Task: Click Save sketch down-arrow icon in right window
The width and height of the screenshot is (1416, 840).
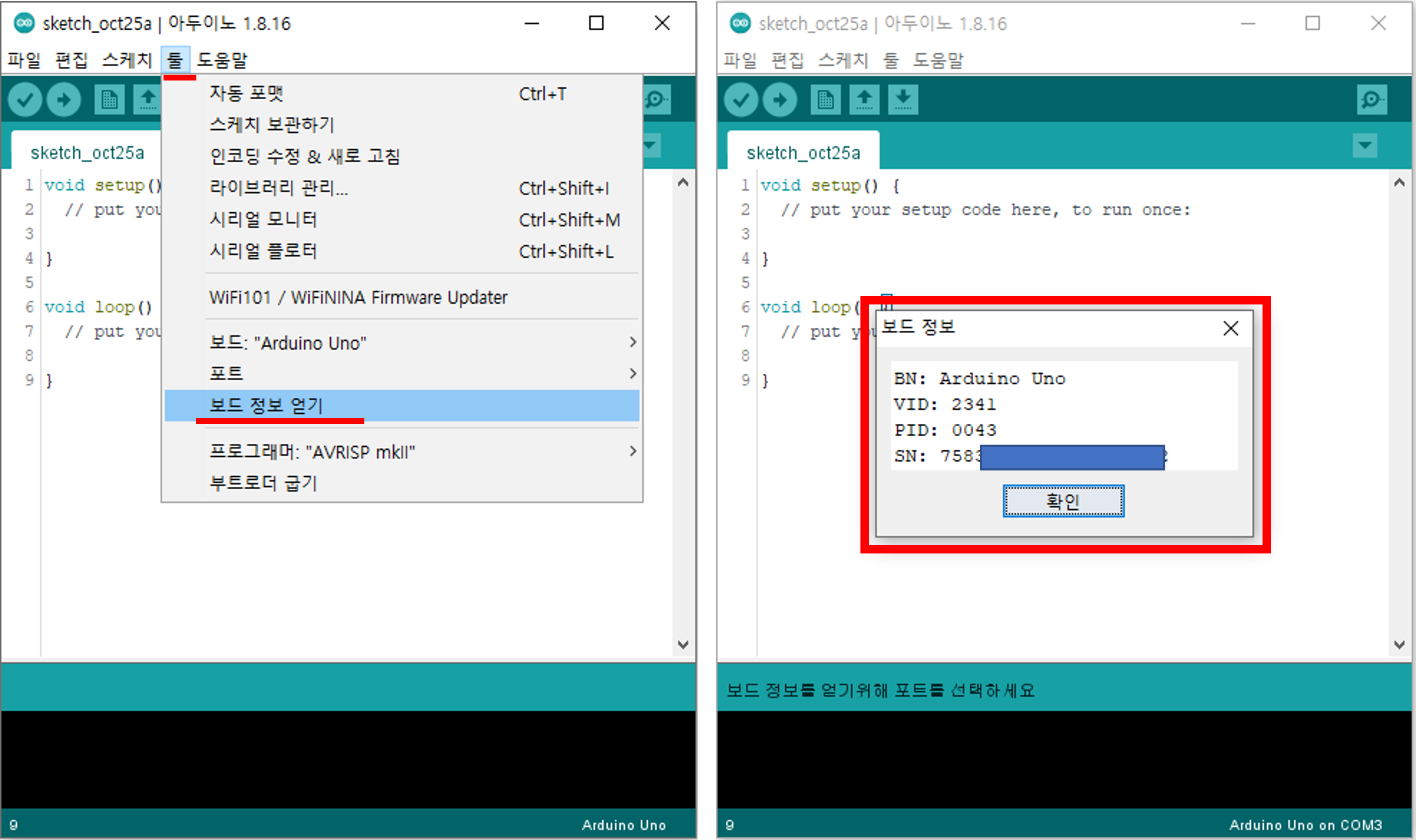Action: point(903,100)
